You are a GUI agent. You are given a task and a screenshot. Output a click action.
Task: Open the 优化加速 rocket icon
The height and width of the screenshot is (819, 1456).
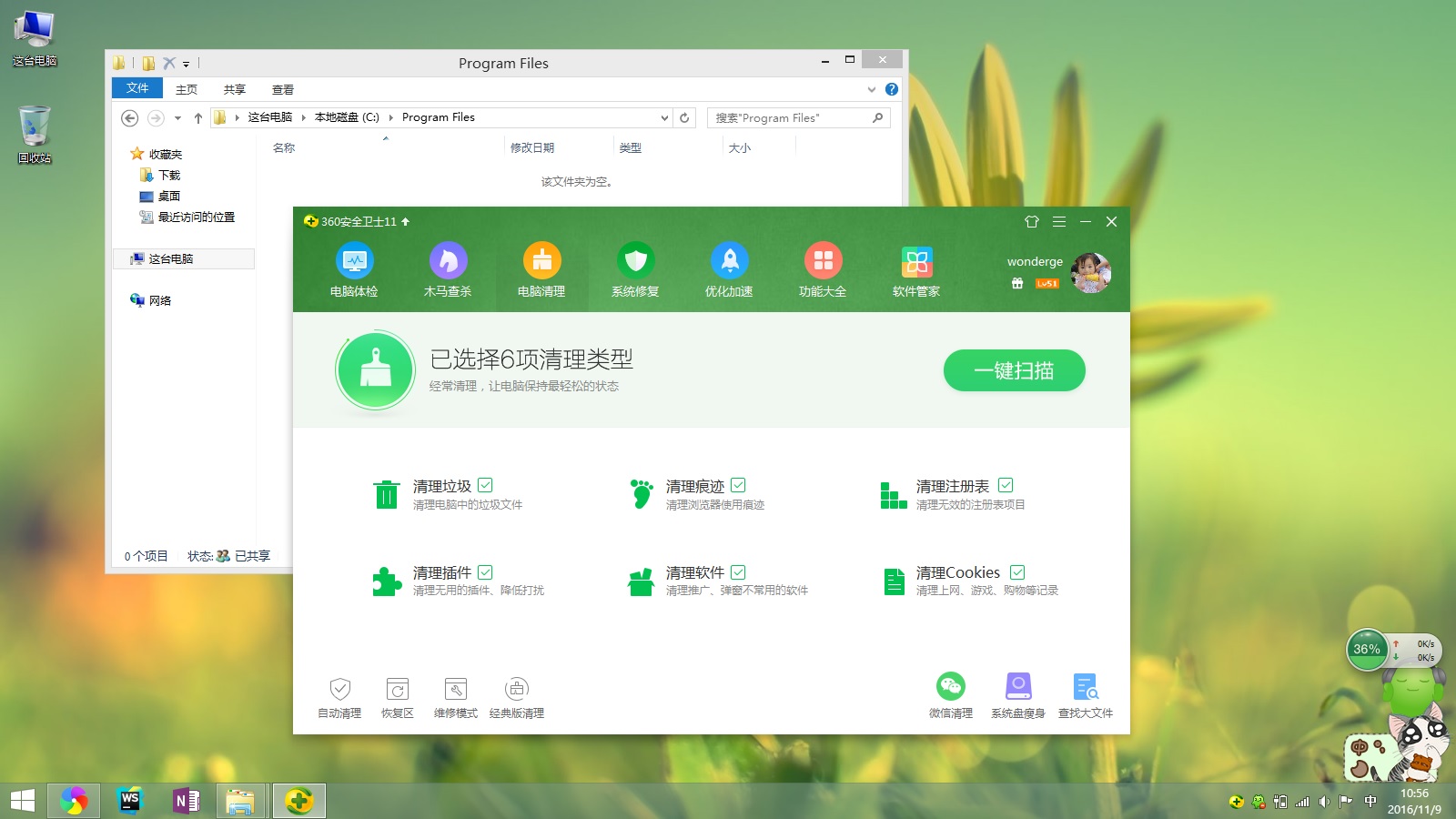[729, 261]
